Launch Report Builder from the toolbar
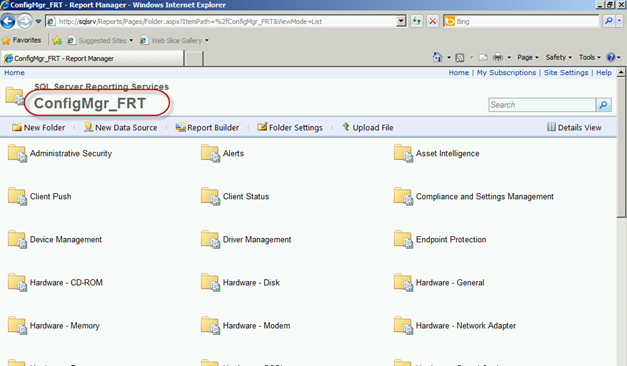The height and width of the screenshot is (366, 627). pos(207,128)
